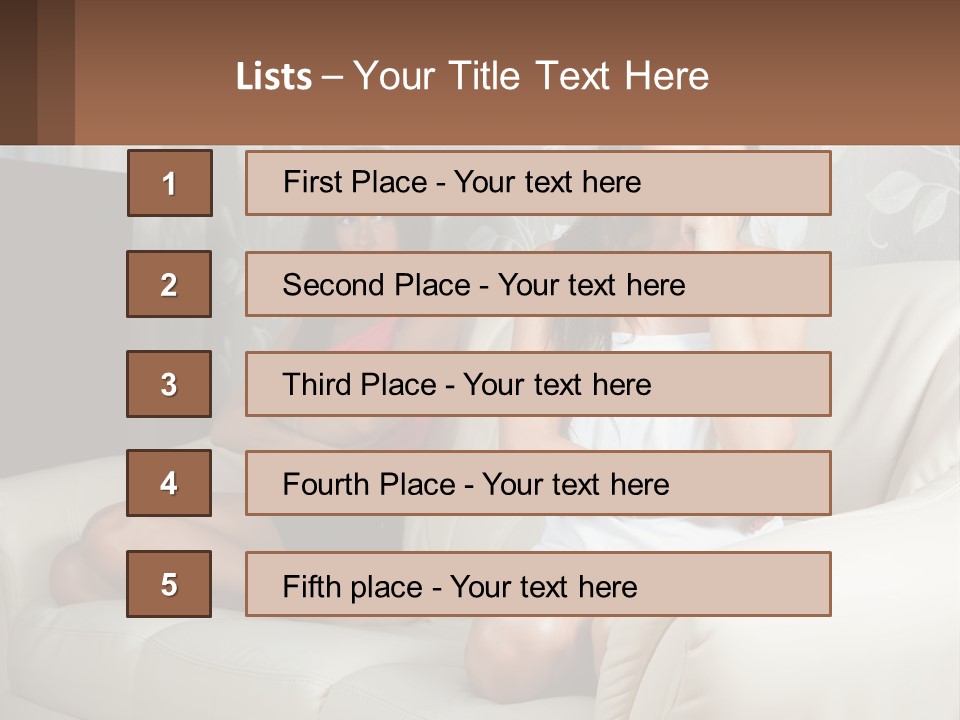Select the "Your Title Text Here" title text
The height and width of the screenshot is (720, 960).
(531, 76)
